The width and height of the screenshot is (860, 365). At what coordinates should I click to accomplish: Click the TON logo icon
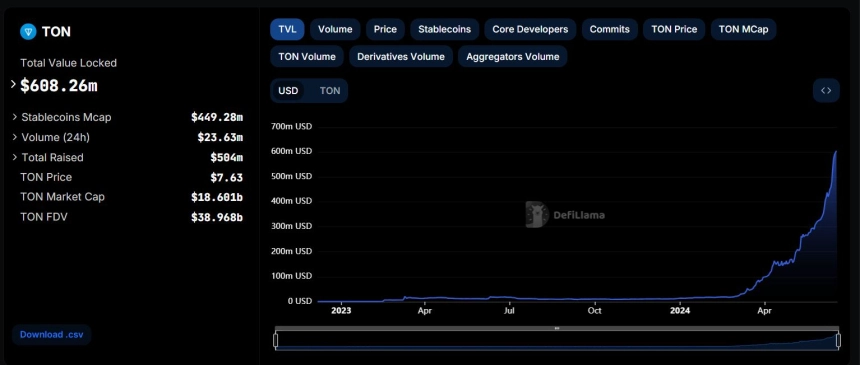pyautogui.click(x=28, y=32)
